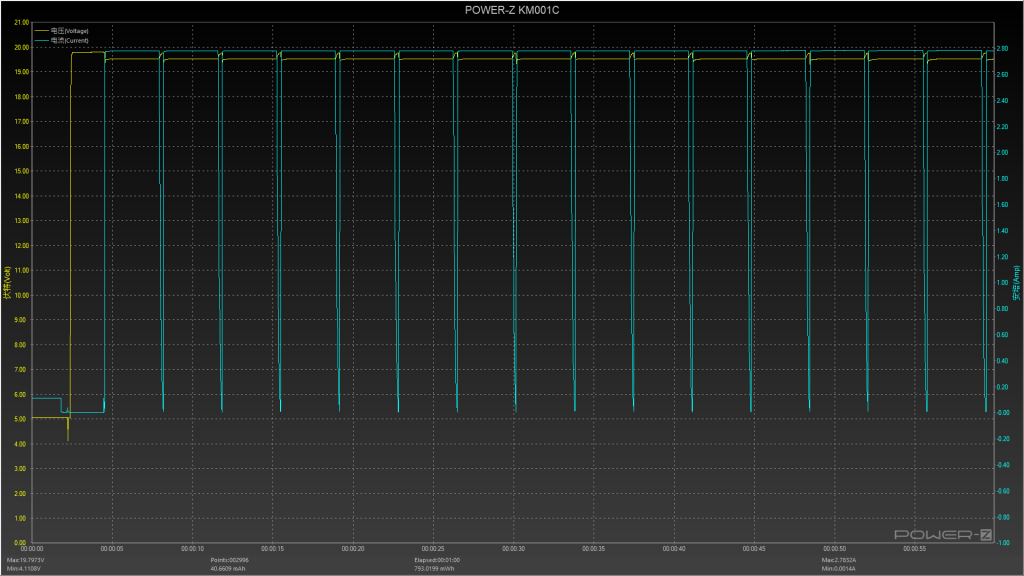
Task: Click the 21.00 voltage axis label
Action: 22,22
